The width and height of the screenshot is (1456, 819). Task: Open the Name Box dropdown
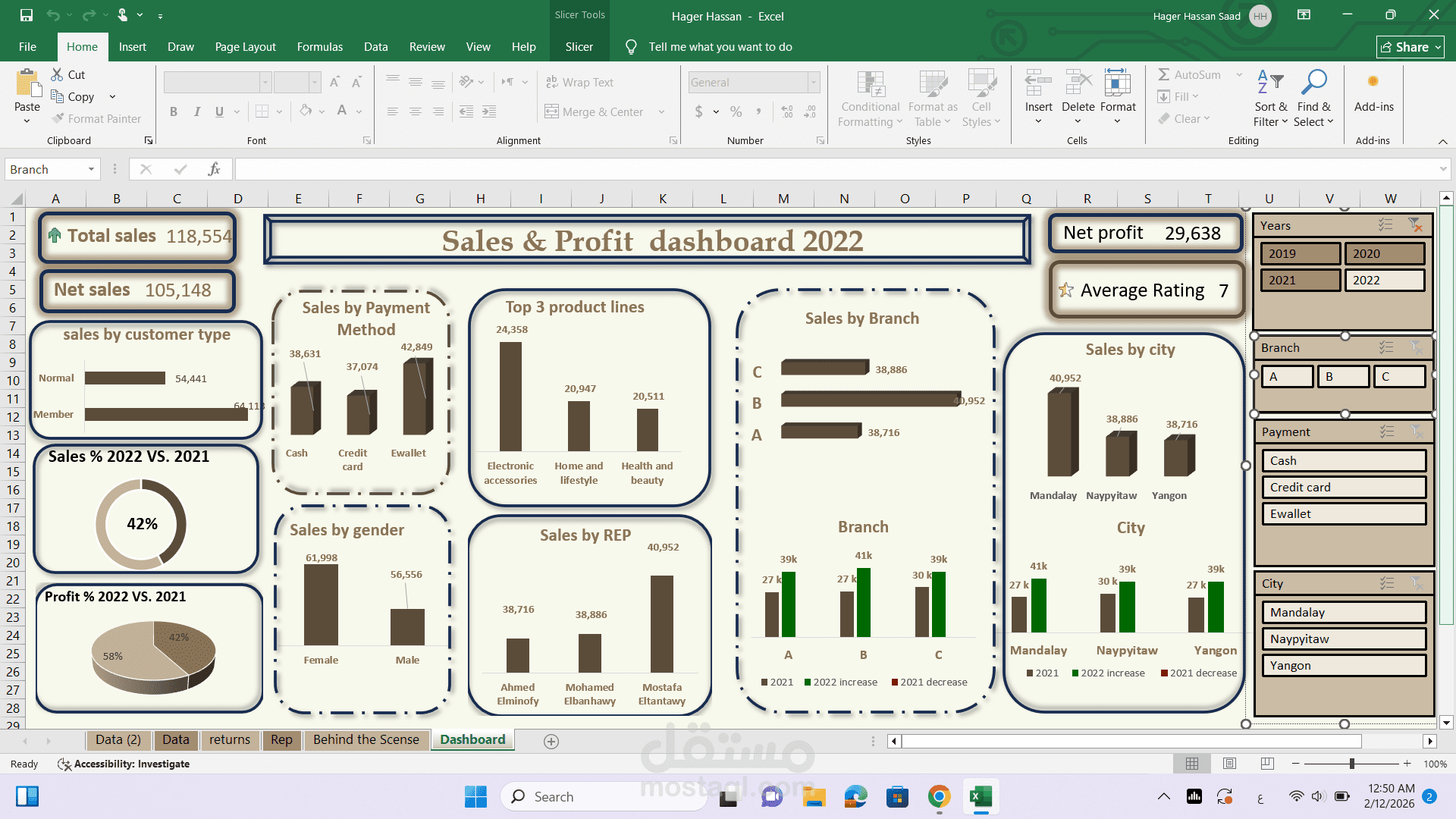[91, 168]
